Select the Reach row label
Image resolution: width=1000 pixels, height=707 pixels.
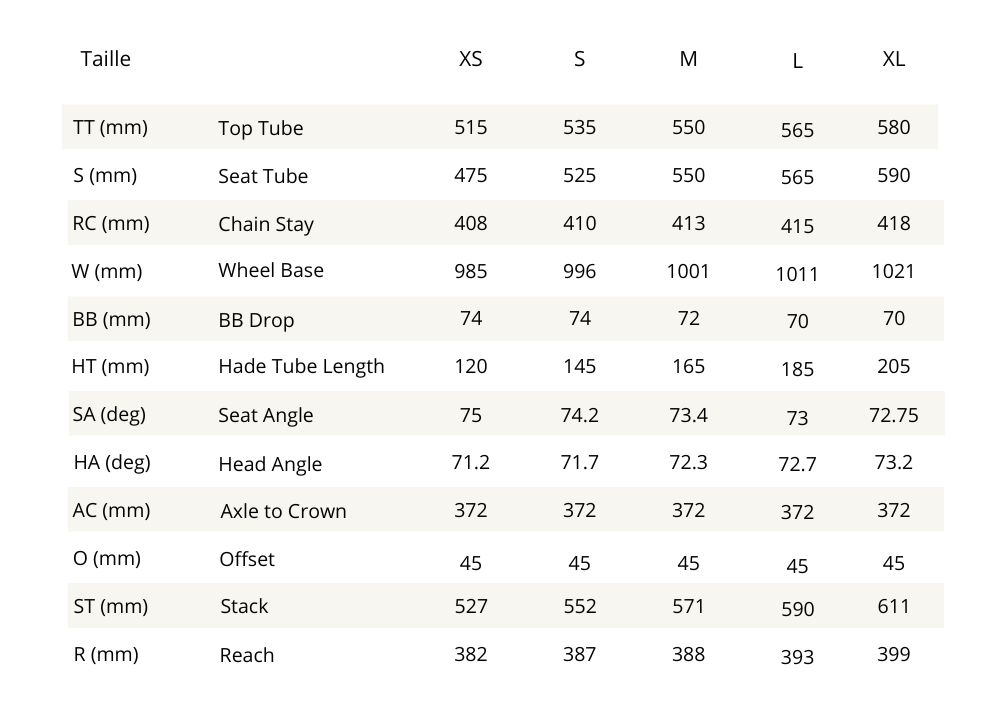tap(246, 655)
